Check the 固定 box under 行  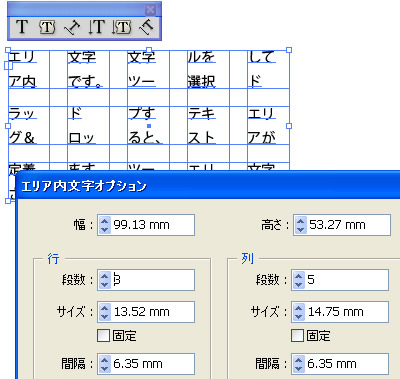click(103, 335)
